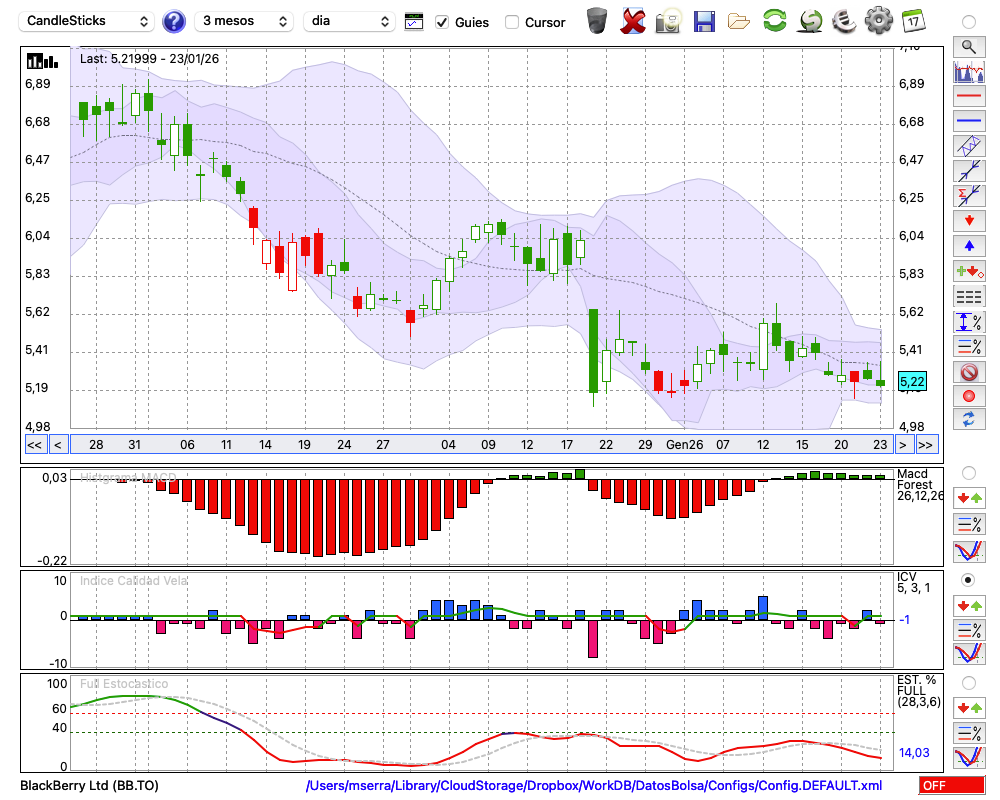
Task: Click the >> jump forward button
Action: pyautogui.click(x=927, y=445)
